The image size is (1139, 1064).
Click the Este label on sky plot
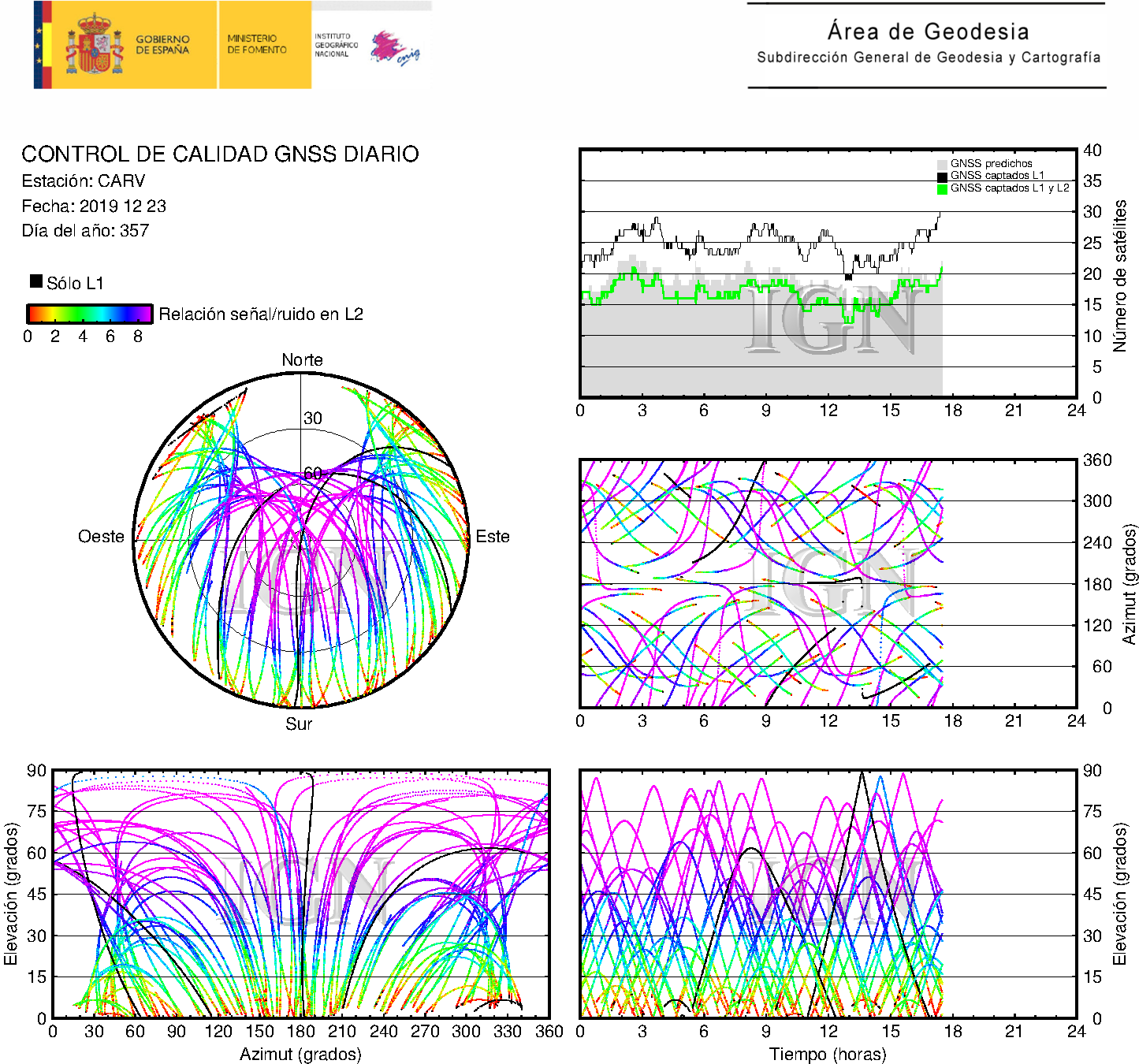[493, 537]
